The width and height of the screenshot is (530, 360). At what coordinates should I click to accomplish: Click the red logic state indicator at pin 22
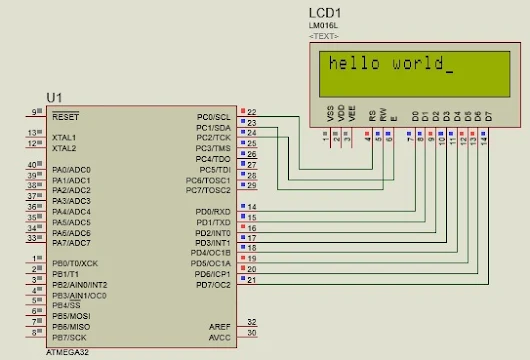pos(243,111)
